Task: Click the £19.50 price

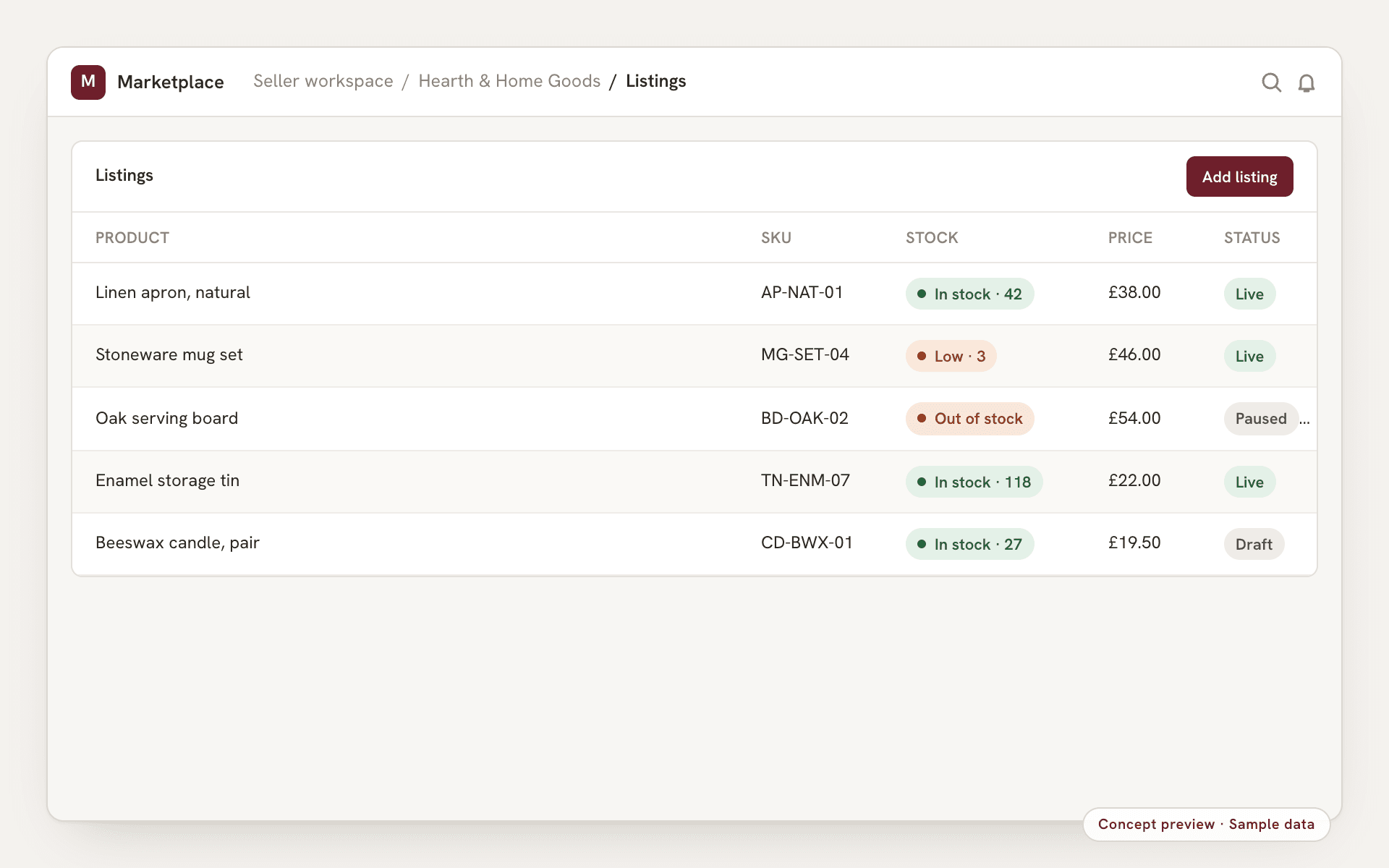Action: pos(1134,542)
